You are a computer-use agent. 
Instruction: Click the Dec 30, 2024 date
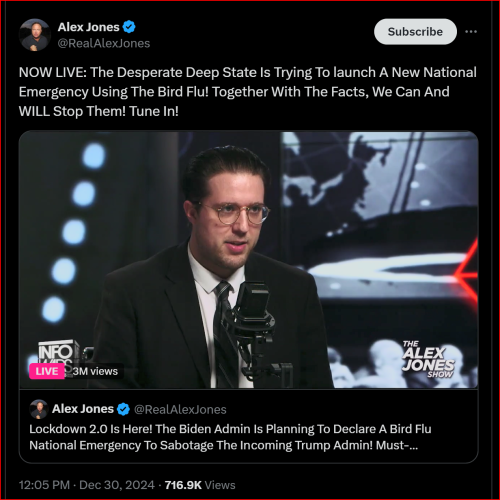(117, 485)
